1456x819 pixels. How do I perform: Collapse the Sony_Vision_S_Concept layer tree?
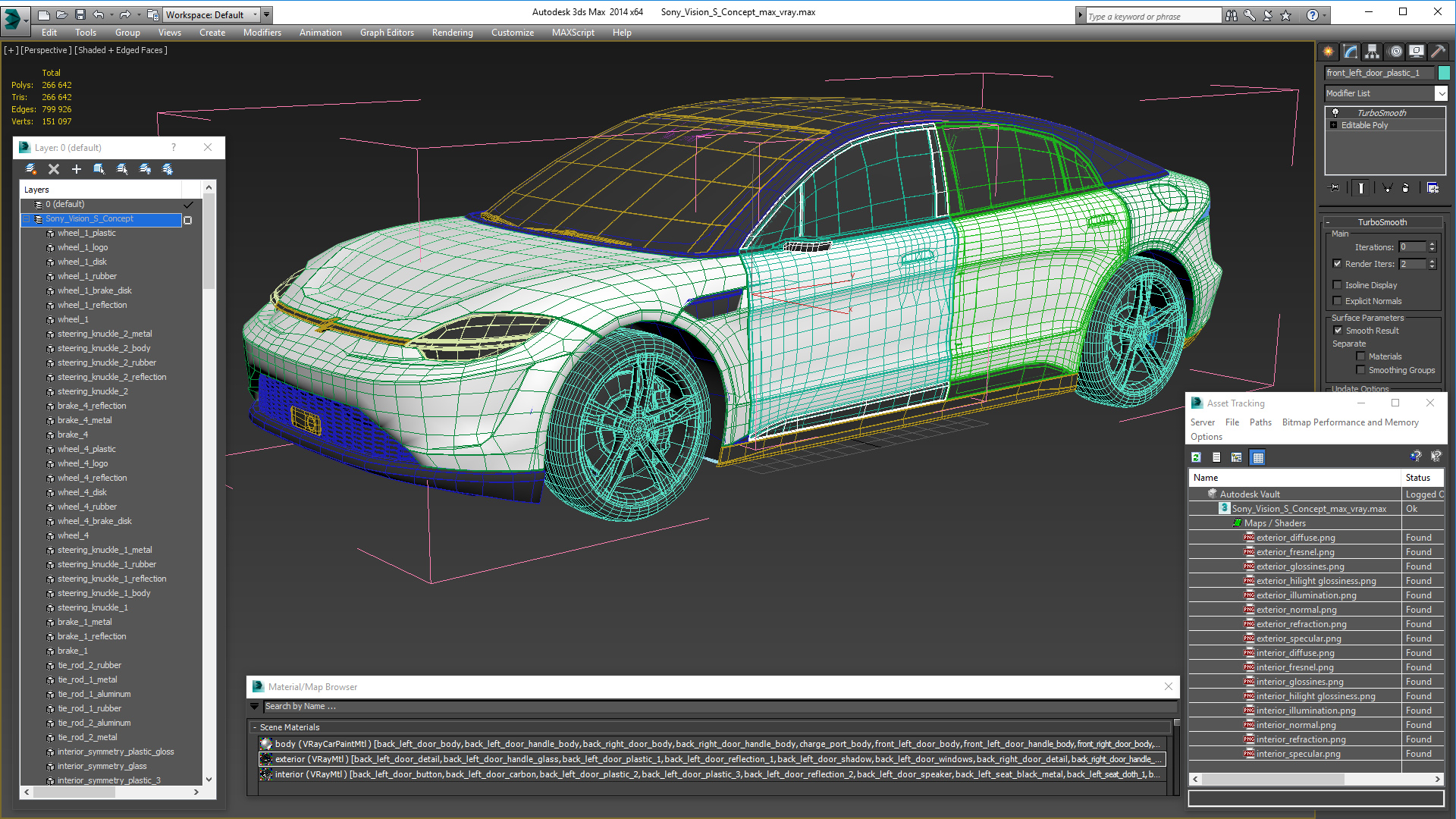(27, 218)
